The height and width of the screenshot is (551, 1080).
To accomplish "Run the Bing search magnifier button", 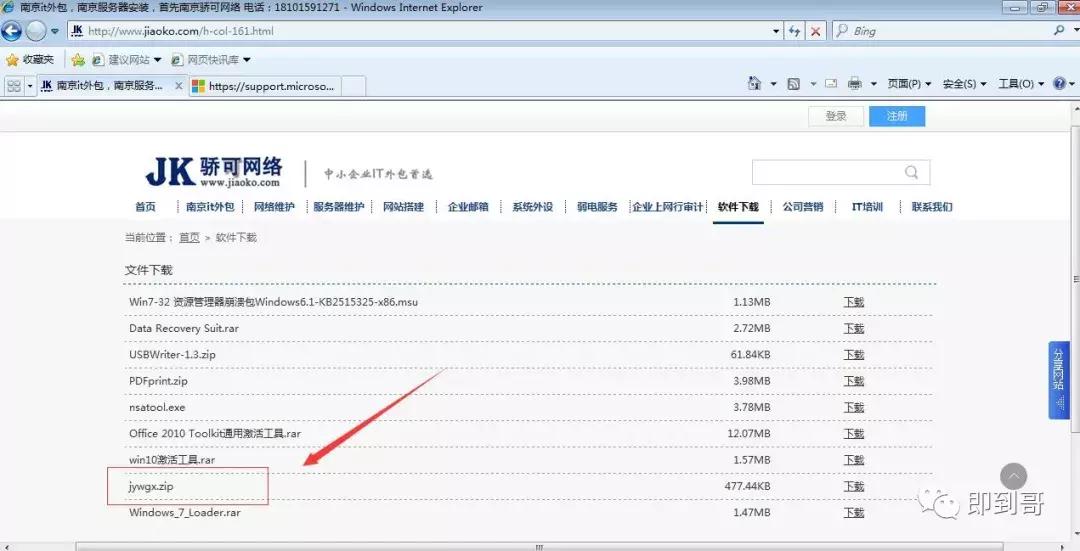I will click(1059, 31).
